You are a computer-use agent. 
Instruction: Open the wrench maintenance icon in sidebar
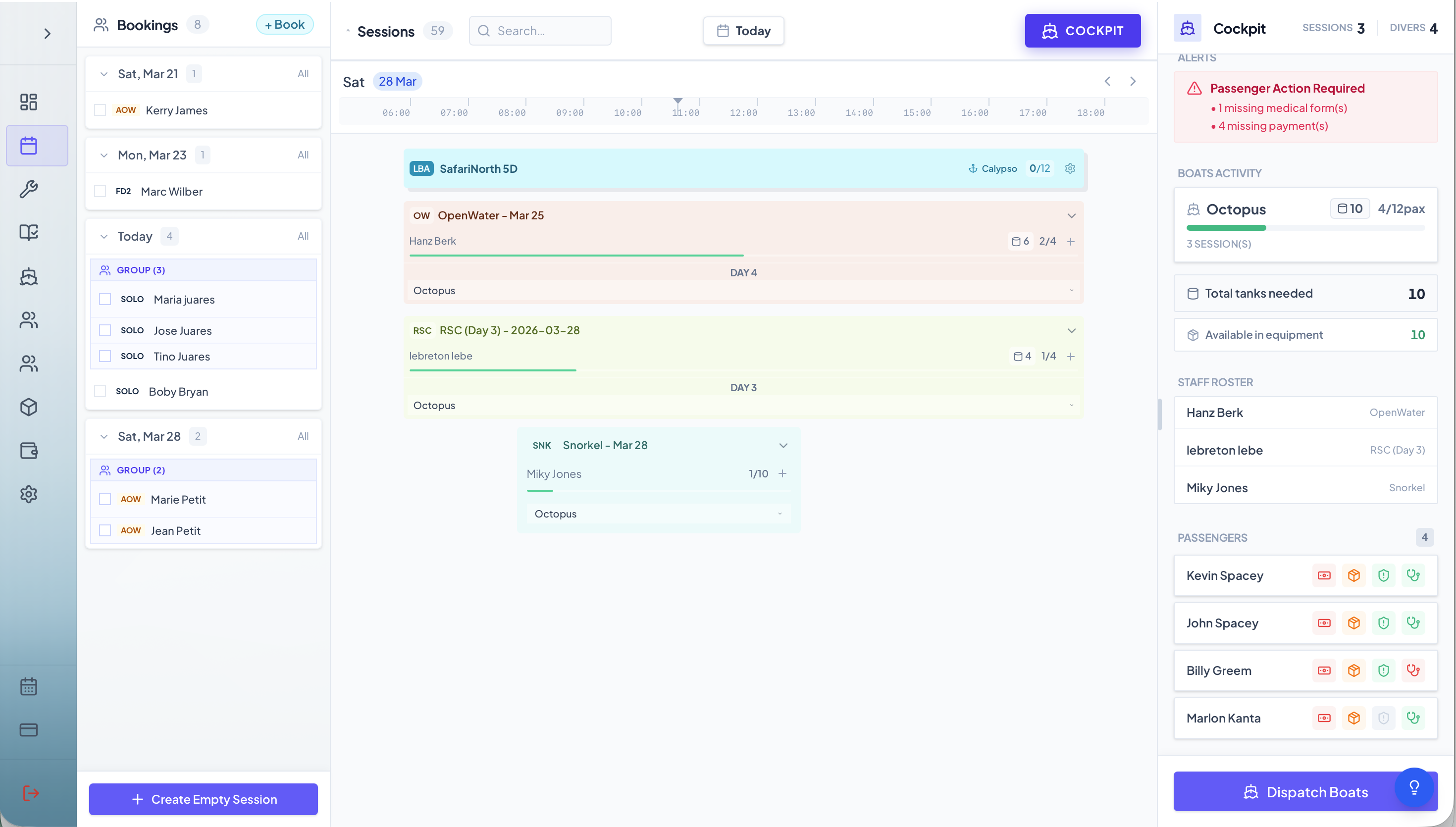tap(28, 189)
